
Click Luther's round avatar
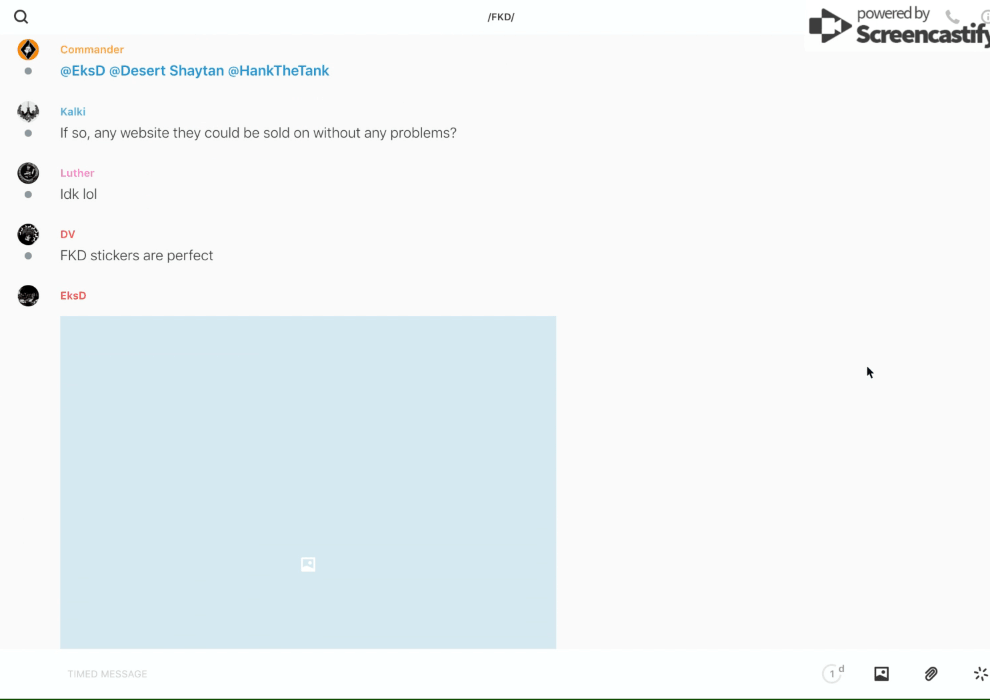28,173
